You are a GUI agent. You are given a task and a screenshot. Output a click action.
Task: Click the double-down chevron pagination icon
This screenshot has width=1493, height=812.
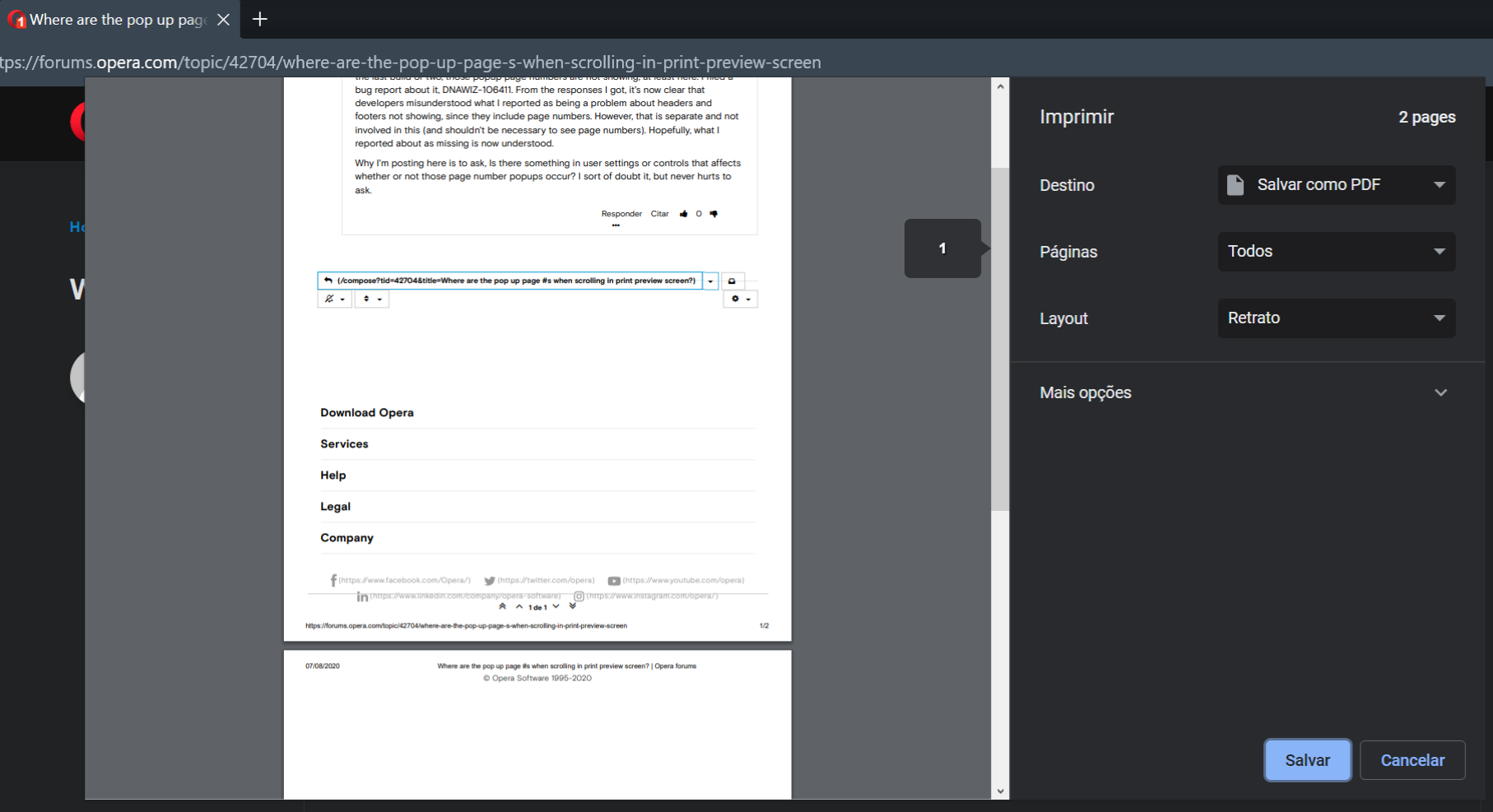(x=573, y=606)
